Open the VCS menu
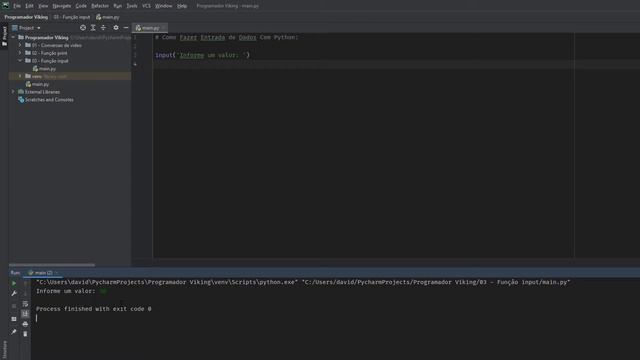 (147, 6)
